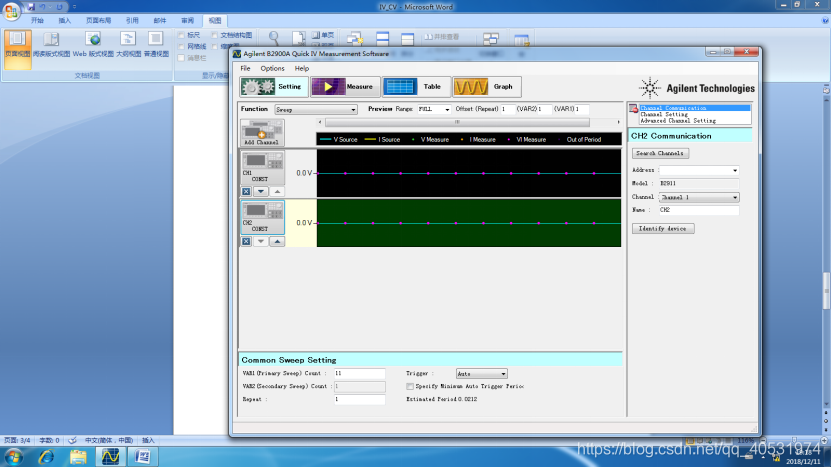Open the 审阅 ribbon tab in Word

coord(187,21)
